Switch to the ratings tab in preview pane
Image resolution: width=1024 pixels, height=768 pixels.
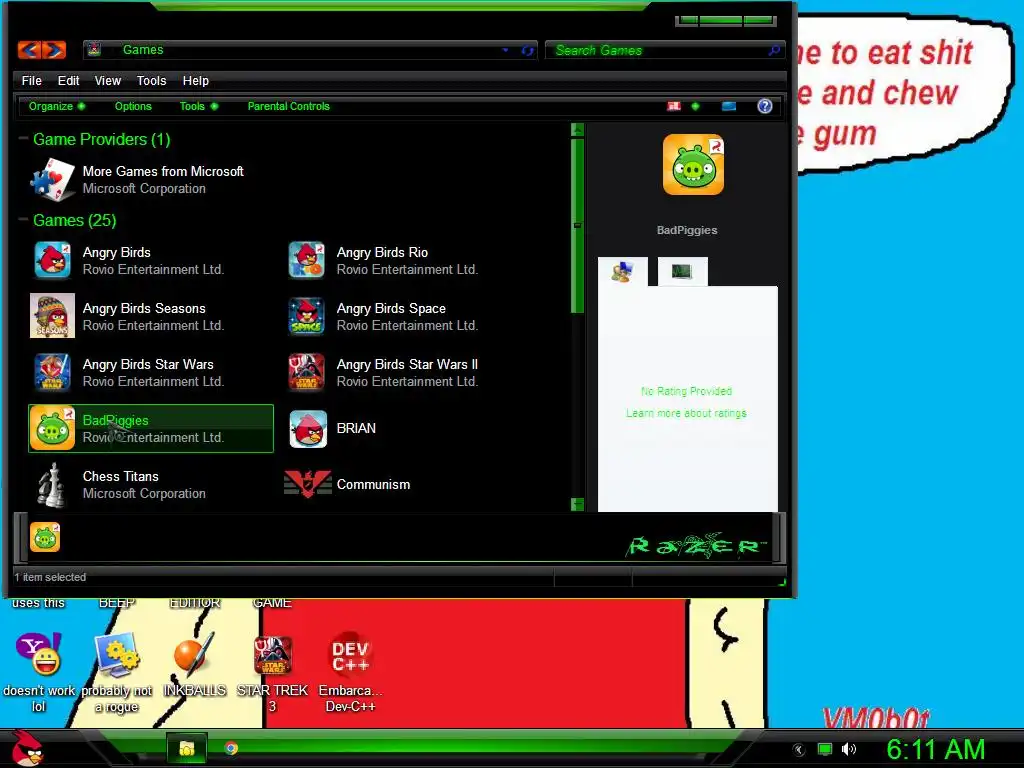pyautogui.click(x=623, y=271)
